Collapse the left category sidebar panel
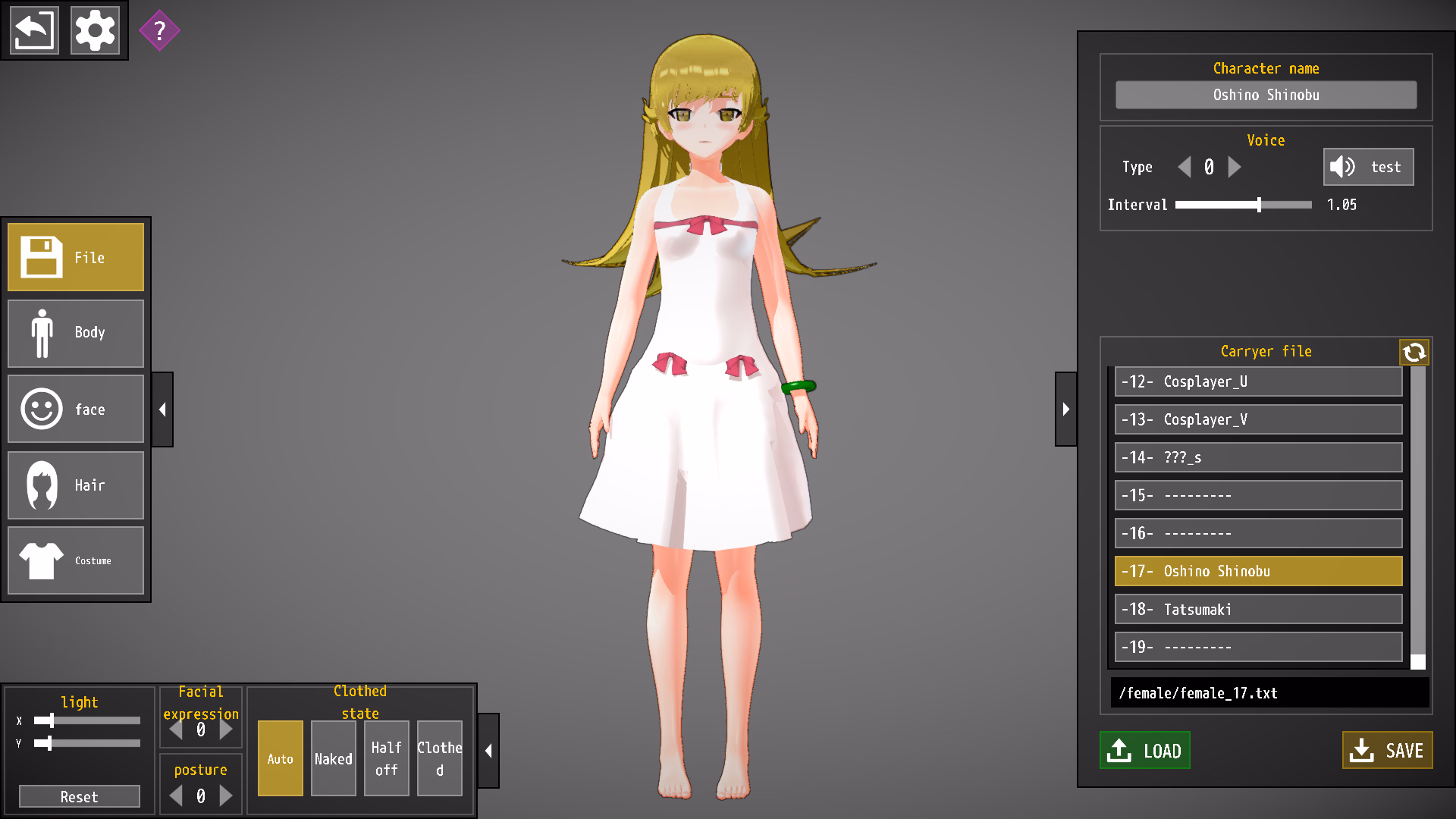 coord(162,409)
